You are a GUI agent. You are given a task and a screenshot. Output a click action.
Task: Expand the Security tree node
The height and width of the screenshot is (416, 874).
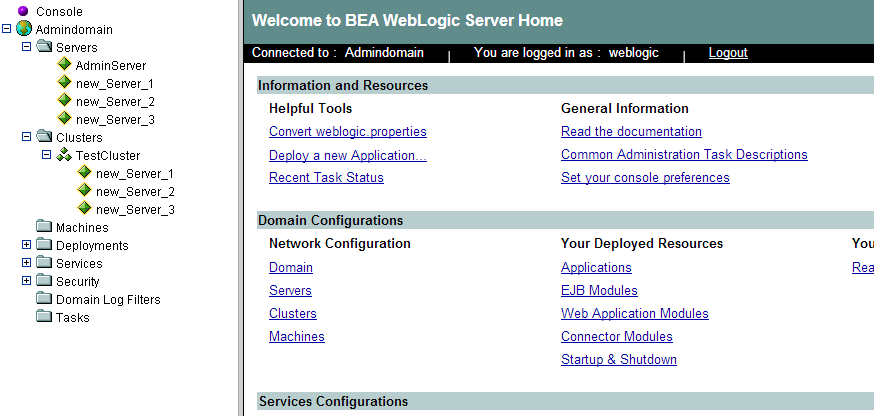coord(27,281)
